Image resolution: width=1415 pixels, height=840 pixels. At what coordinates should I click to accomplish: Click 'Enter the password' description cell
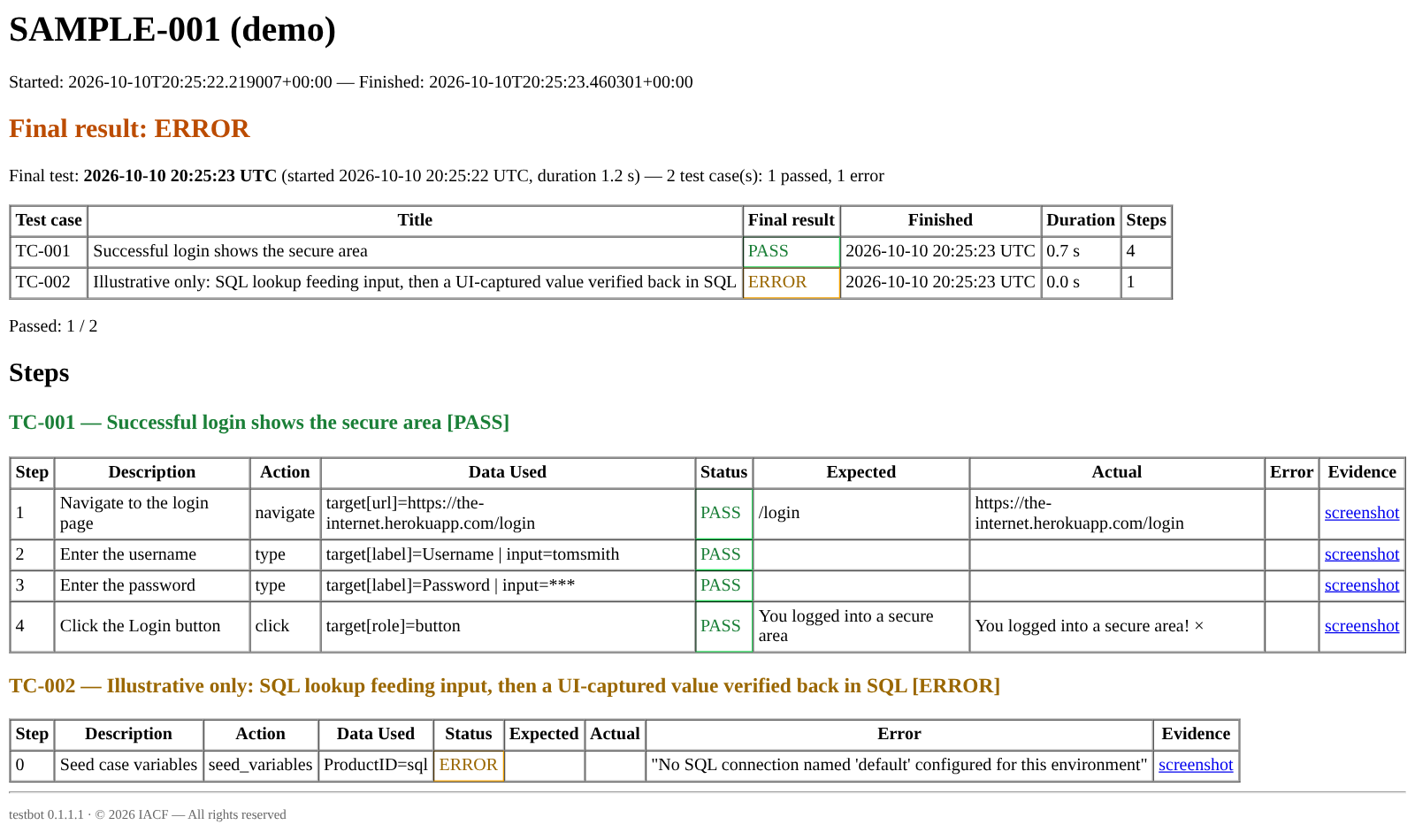coord(152,585)
